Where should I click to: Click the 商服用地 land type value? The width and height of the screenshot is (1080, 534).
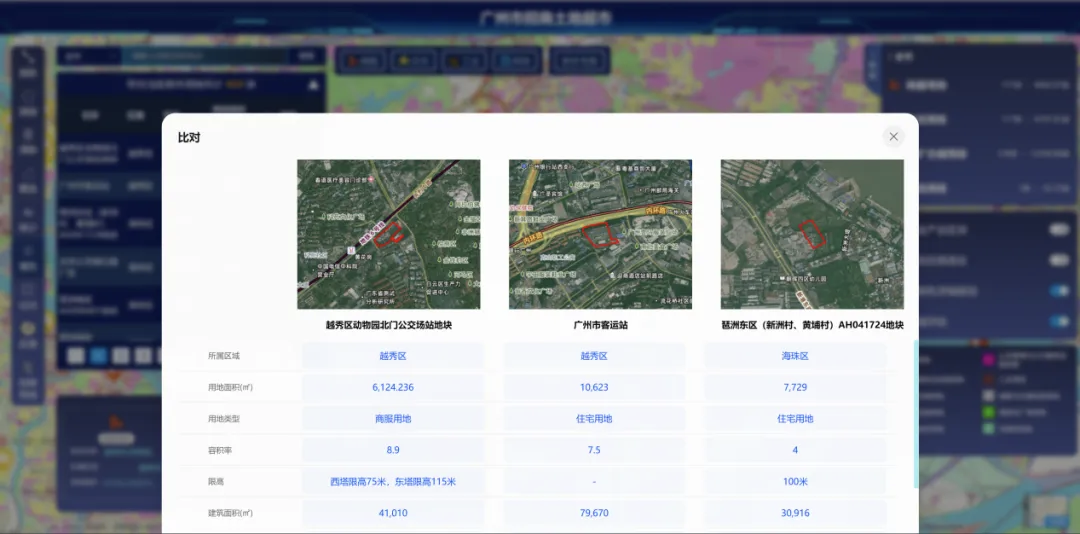(x=393, y=419)
